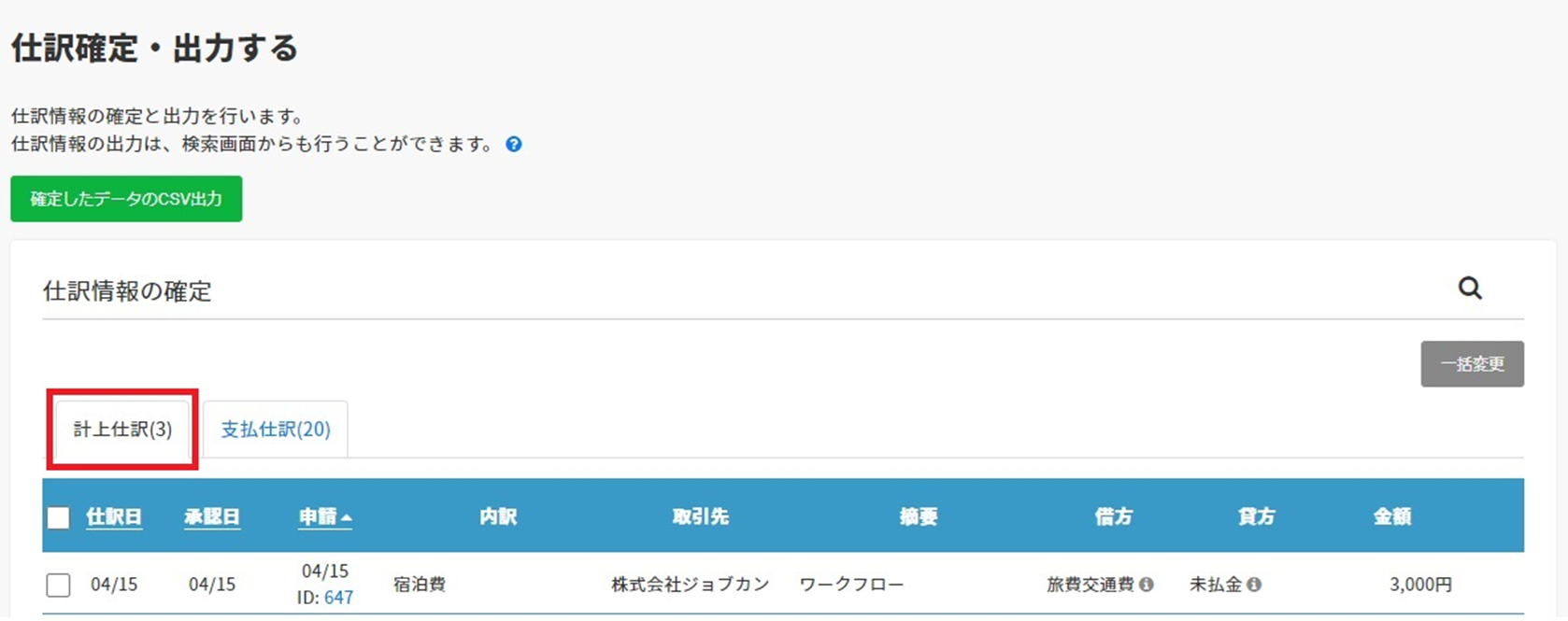Click the blue help question mark icon
This screenshot has width=1568, height=621.
tap(514, 145)
